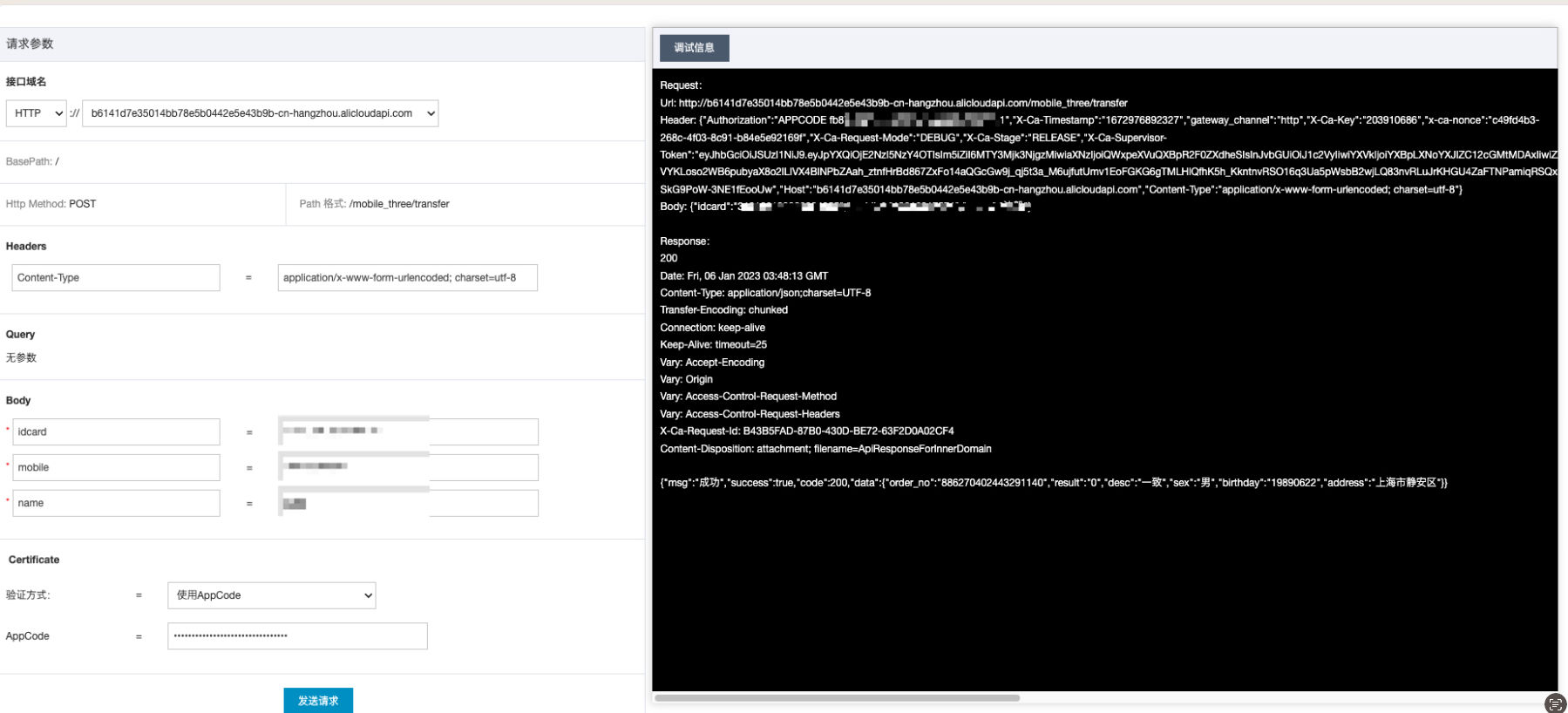Click the Vary: Access-Control-Request-Headers line
Viewport: 1568px width, 713px height.
tap(750, 414)
